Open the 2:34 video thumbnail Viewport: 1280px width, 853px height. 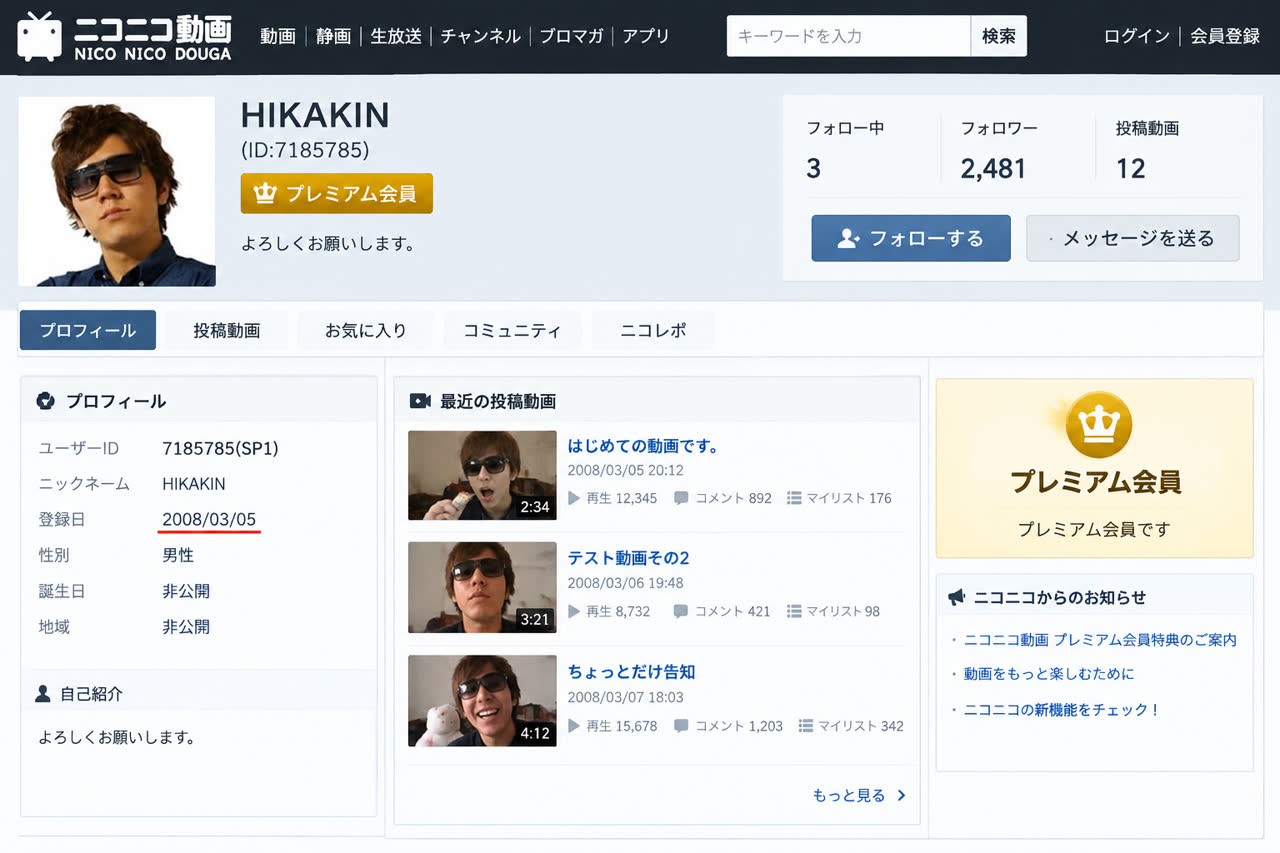pos(482,475)
